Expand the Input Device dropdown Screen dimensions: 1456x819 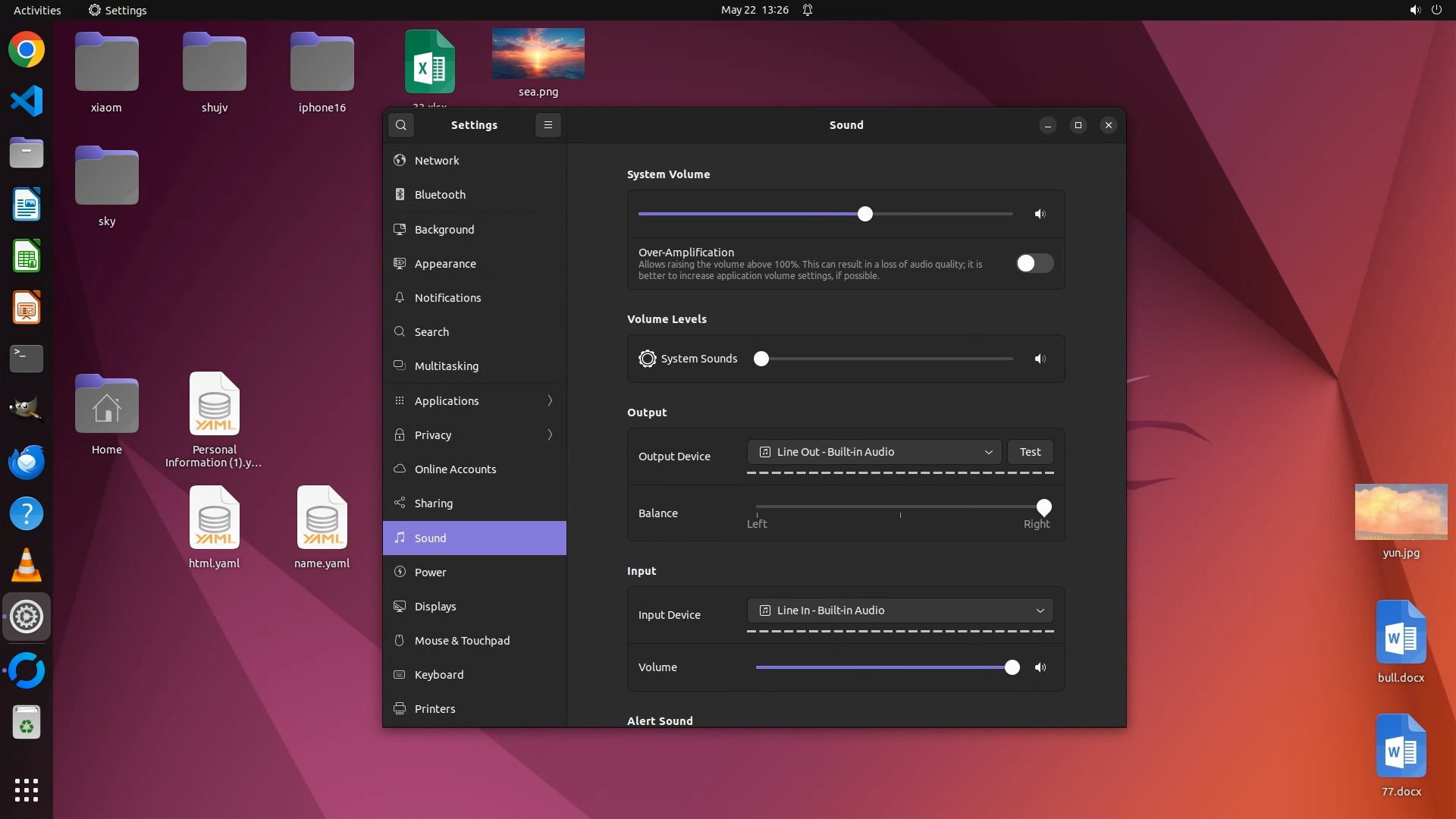pyautogui.click(x=900, y=610)
